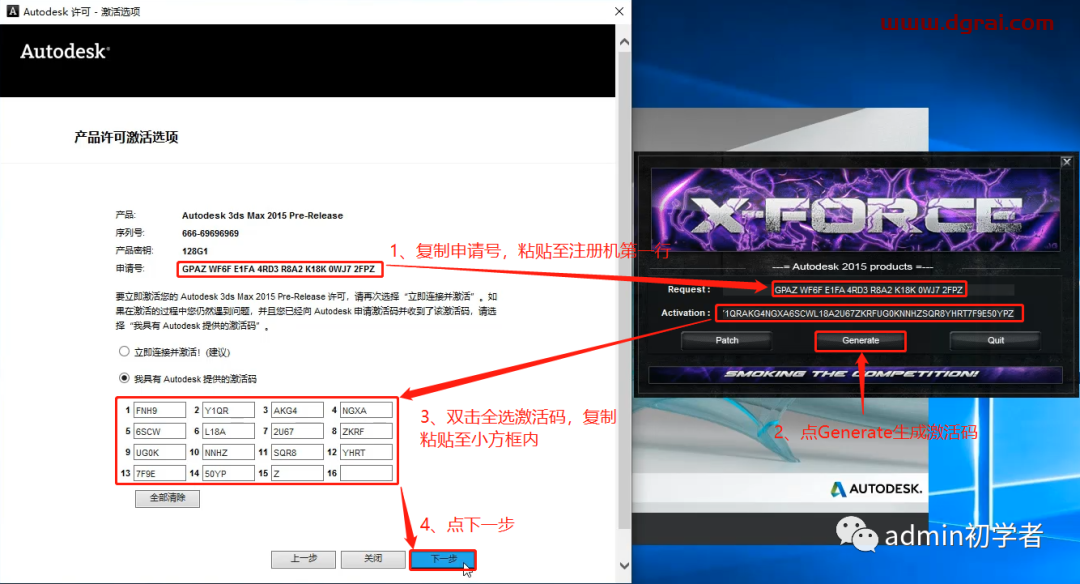Click activation code field 5 containing 6SCW
This screenshot has height=584, width=1080.
pyautogui.click(x=159, y=432)
